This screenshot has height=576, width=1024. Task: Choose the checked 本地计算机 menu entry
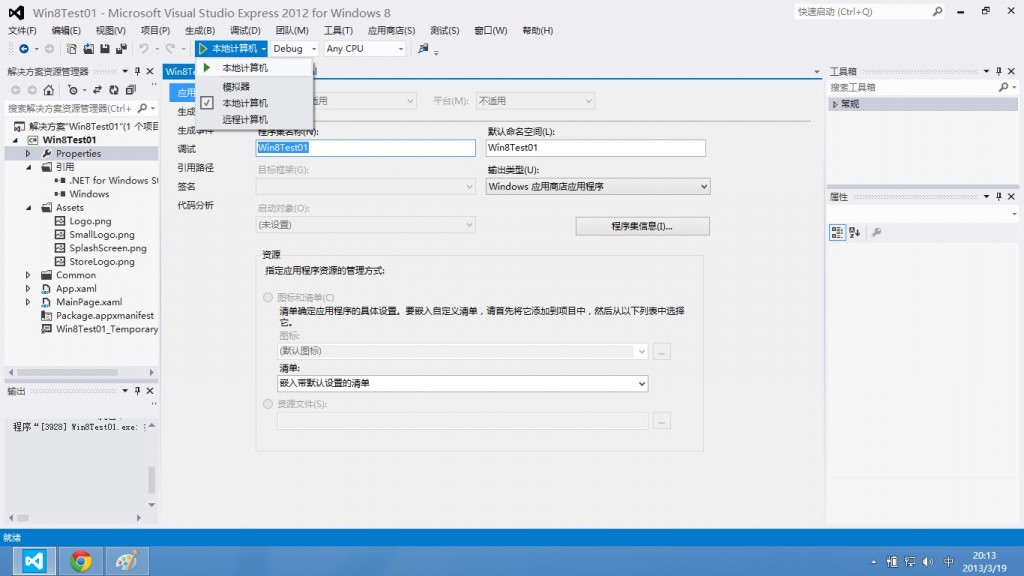(x=244, y=103)
